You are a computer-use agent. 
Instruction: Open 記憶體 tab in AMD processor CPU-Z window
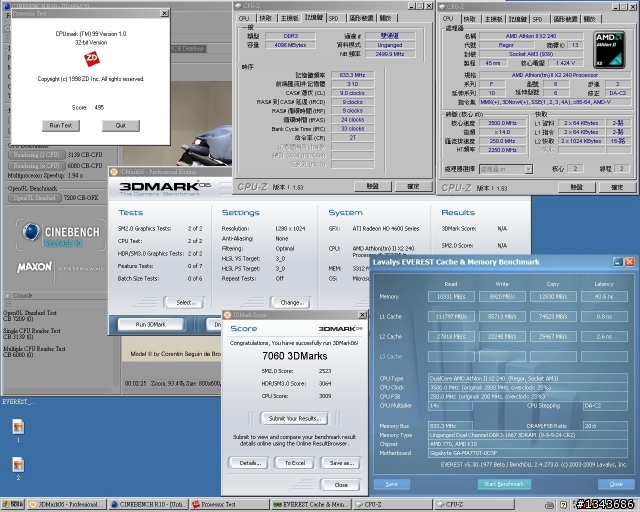pyautogui.click(x=518, y=19)
